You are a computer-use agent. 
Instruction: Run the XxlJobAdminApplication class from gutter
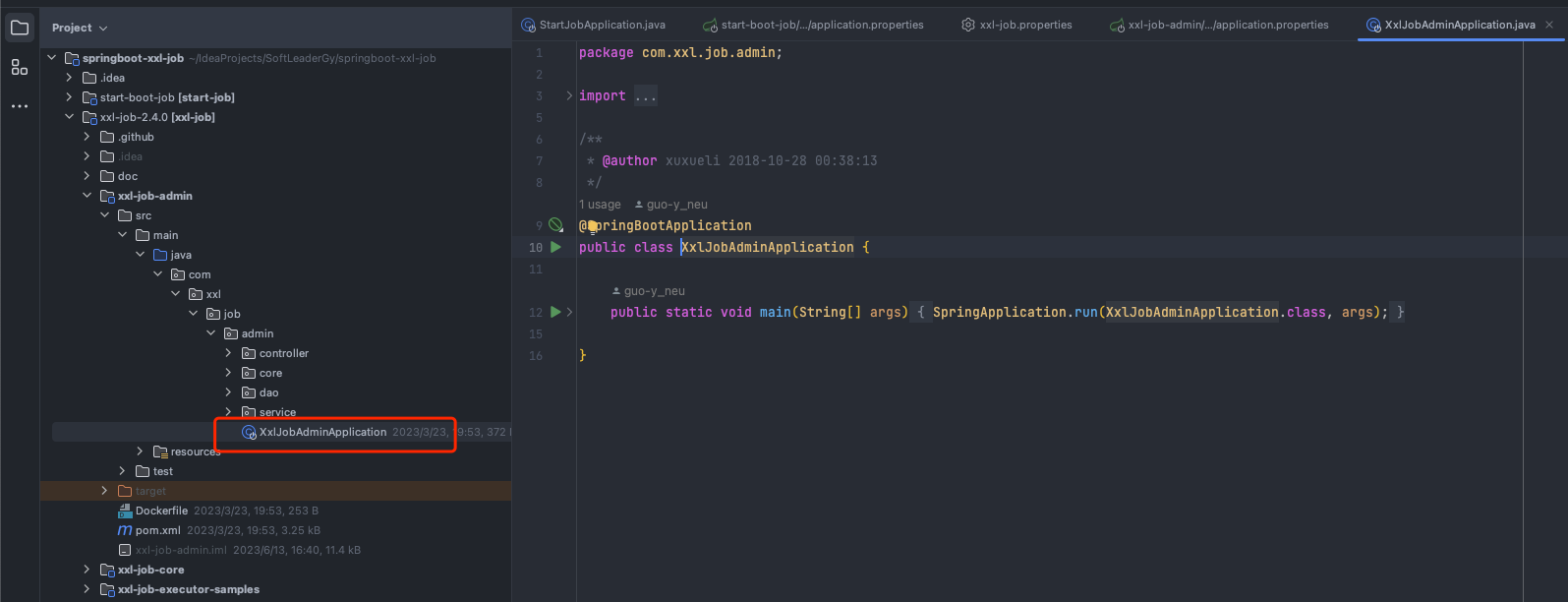555,247
